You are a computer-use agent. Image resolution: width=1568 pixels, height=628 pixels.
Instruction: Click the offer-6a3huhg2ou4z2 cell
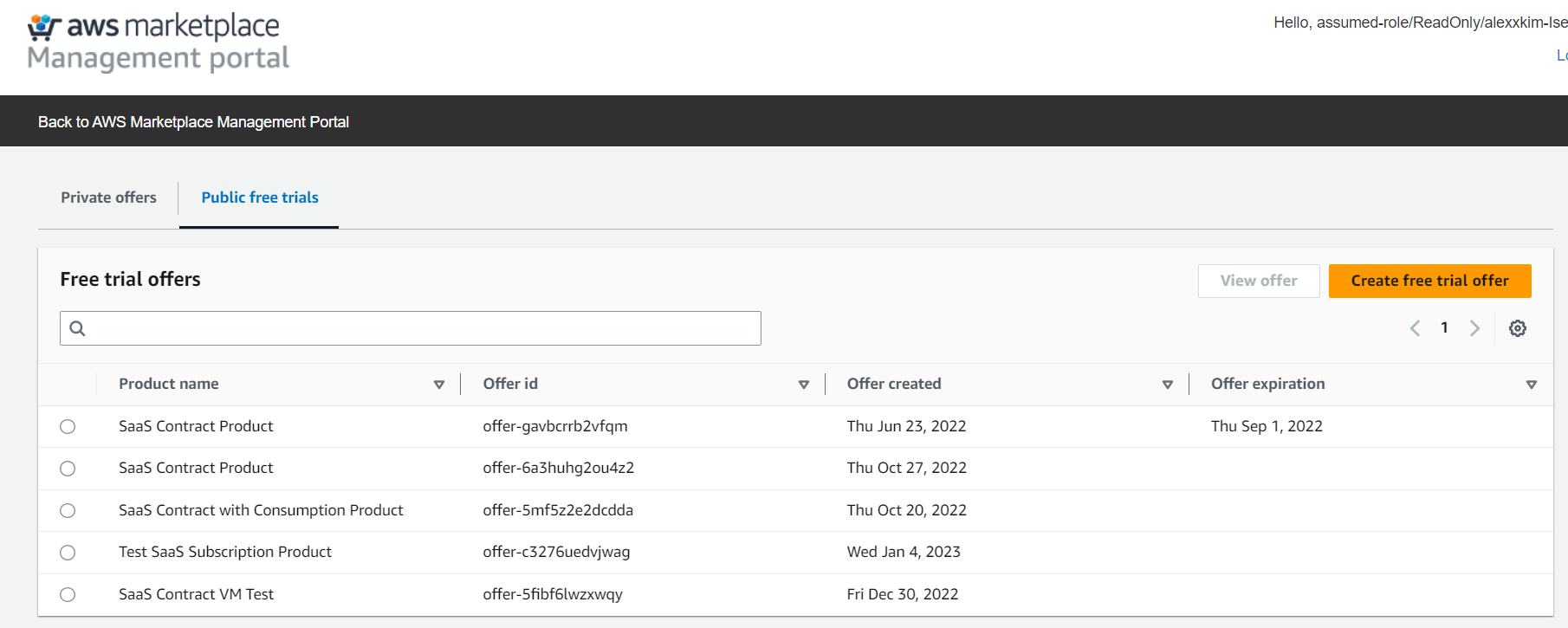tap(559, 468)
